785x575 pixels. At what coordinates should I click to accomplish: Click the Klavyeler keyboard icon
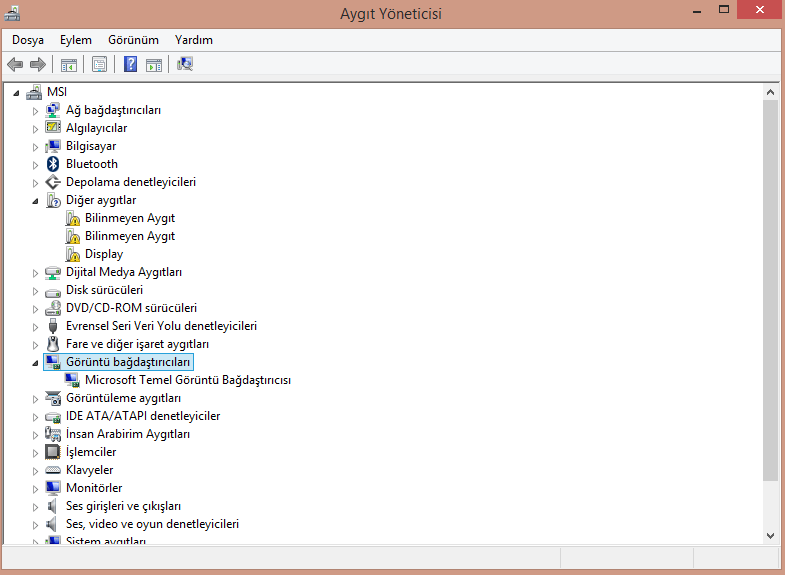click(x=53, y=470)
